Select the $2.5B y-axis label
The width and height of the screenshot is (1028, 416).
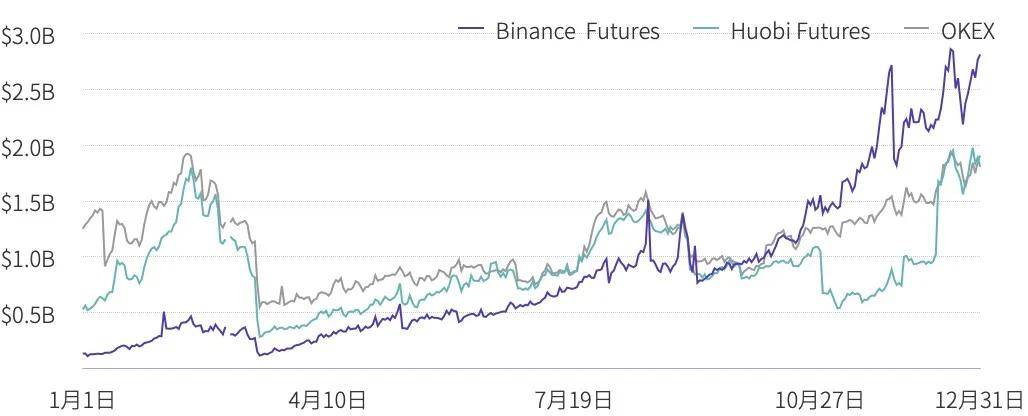point(28,93)
